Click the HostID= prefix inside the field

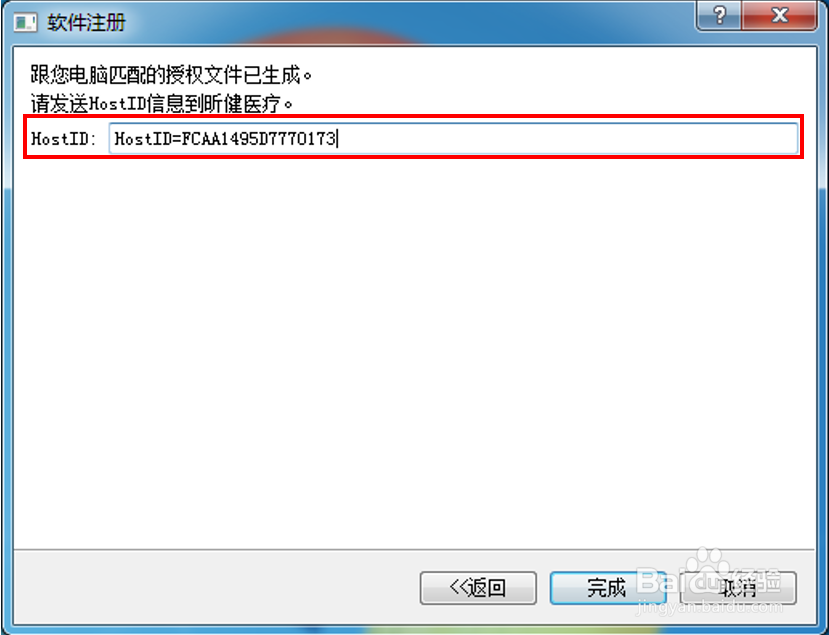[148, 139]
